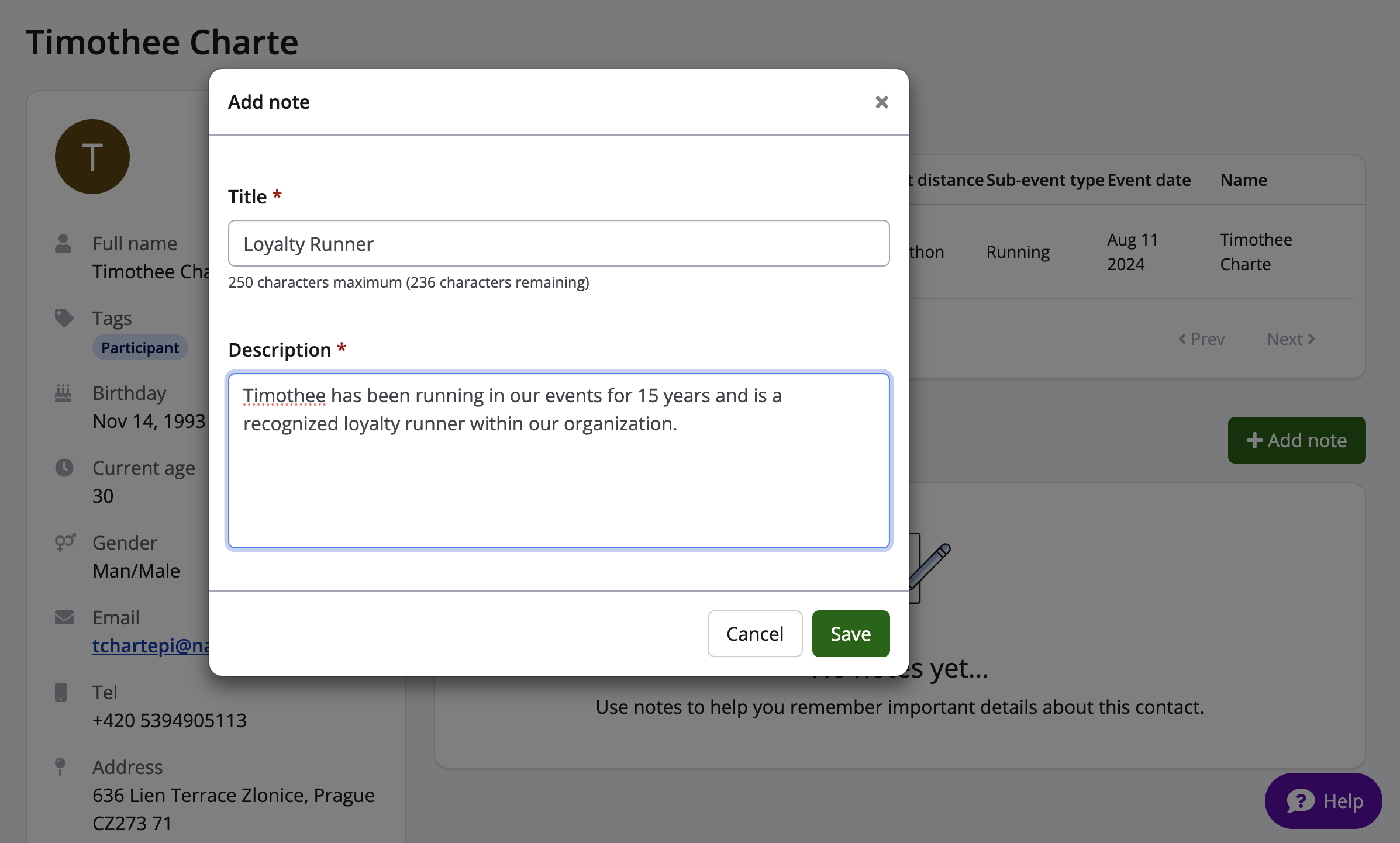Close the Add note dialog
The width and height of the screenshot is (1400, 843).
(881, 102)
